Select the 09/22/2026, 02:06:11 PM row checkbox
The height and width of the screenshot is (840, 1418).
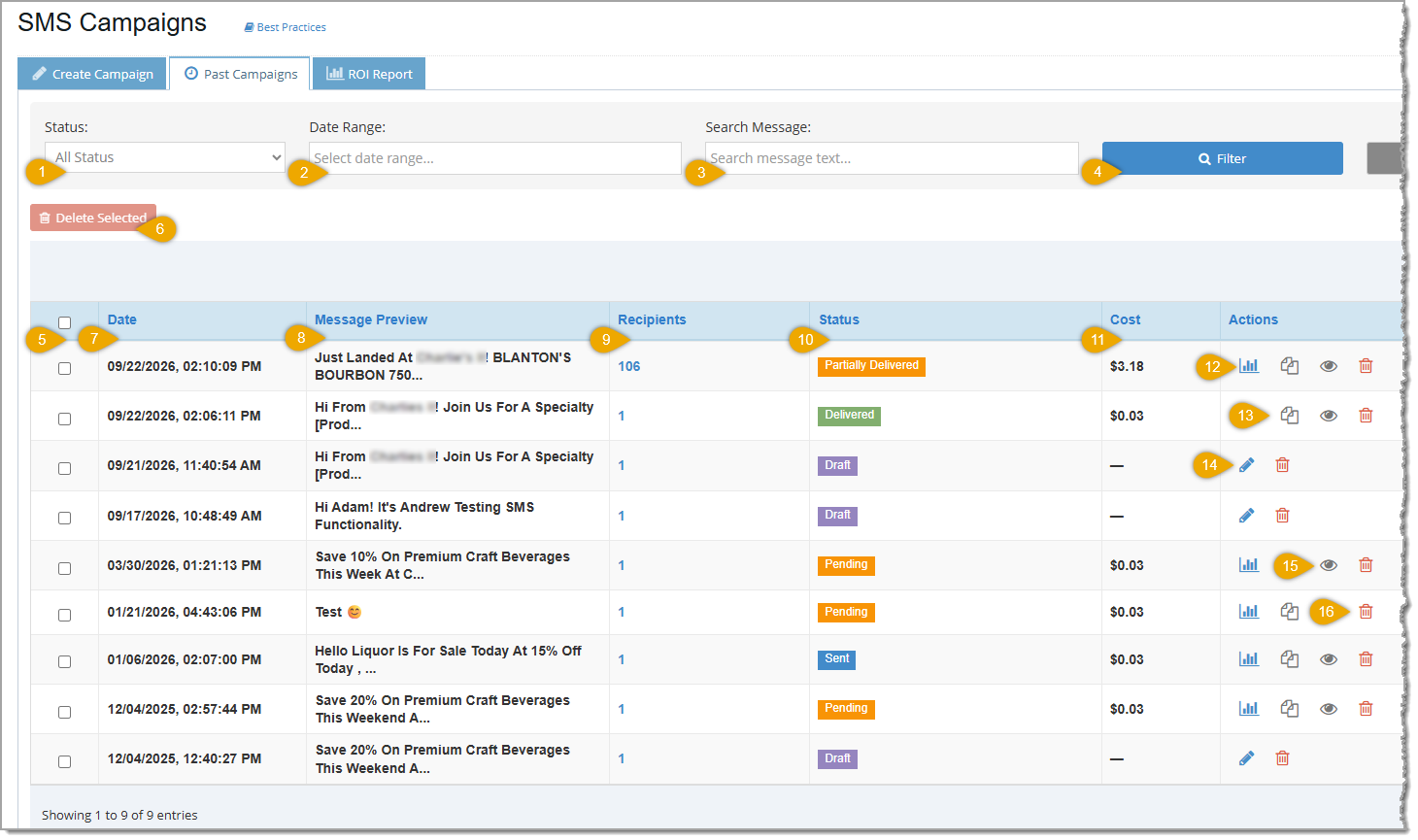coord(64,419)
